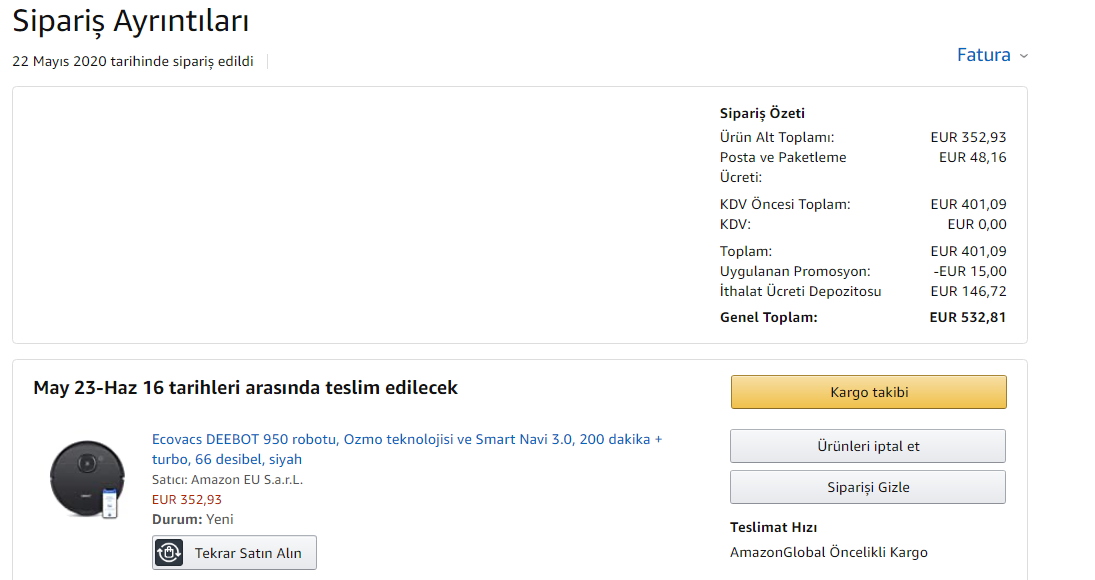This screenshot has width=1095, height=580.
Task: Click the Uygulanan Promosyon discount line
Action: pyautogui.click(x=863, y=271)
